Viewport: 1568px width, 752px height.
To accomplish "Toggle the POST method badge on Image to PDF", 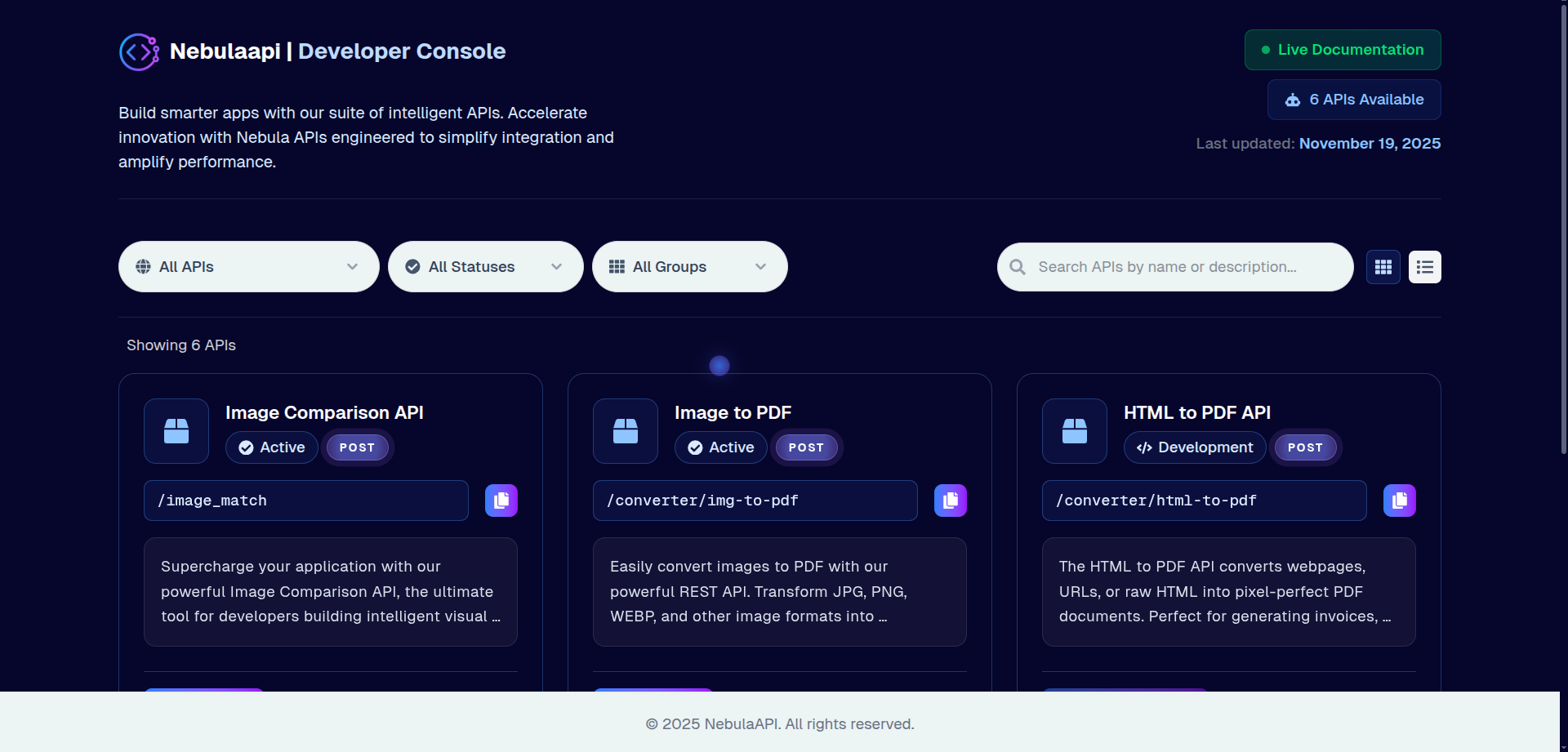I will click(x=806, y=447).
